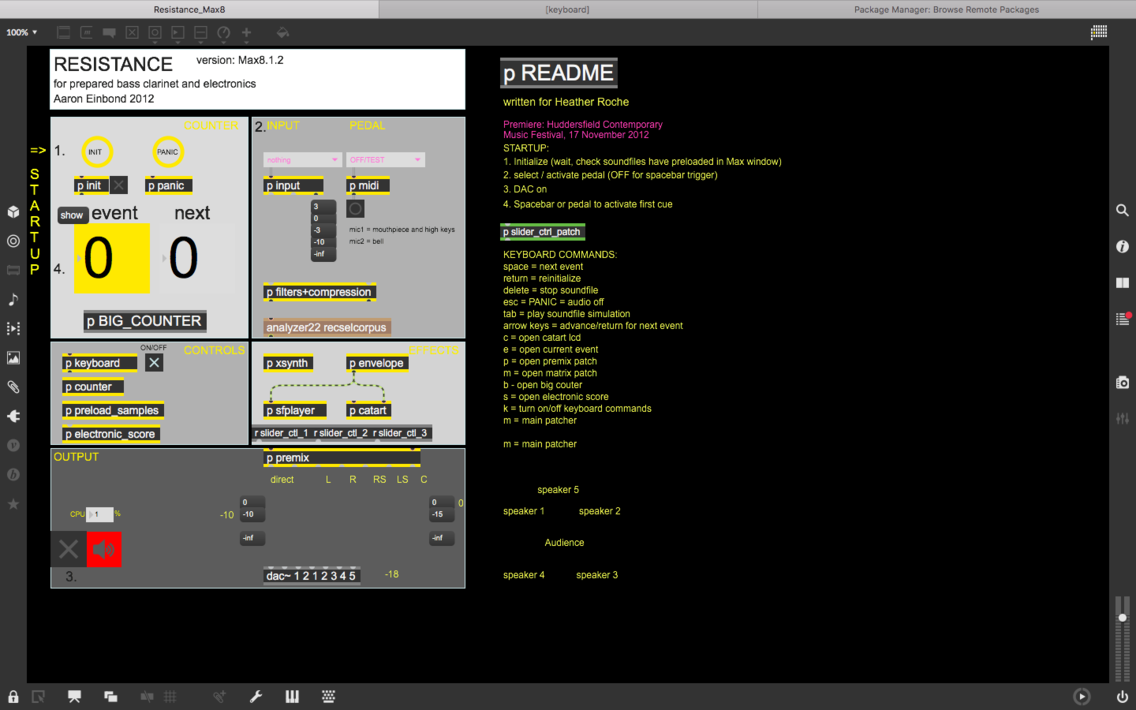
Task: Take a snapshot with the camera icon
Action: point(1122,383)
